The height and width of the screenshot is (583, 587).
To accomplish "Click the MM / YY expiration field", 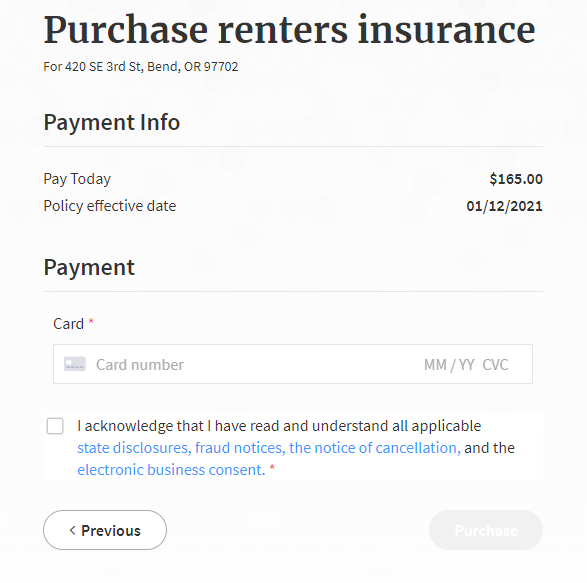I will pyautogui.click(x=449, y=365).
